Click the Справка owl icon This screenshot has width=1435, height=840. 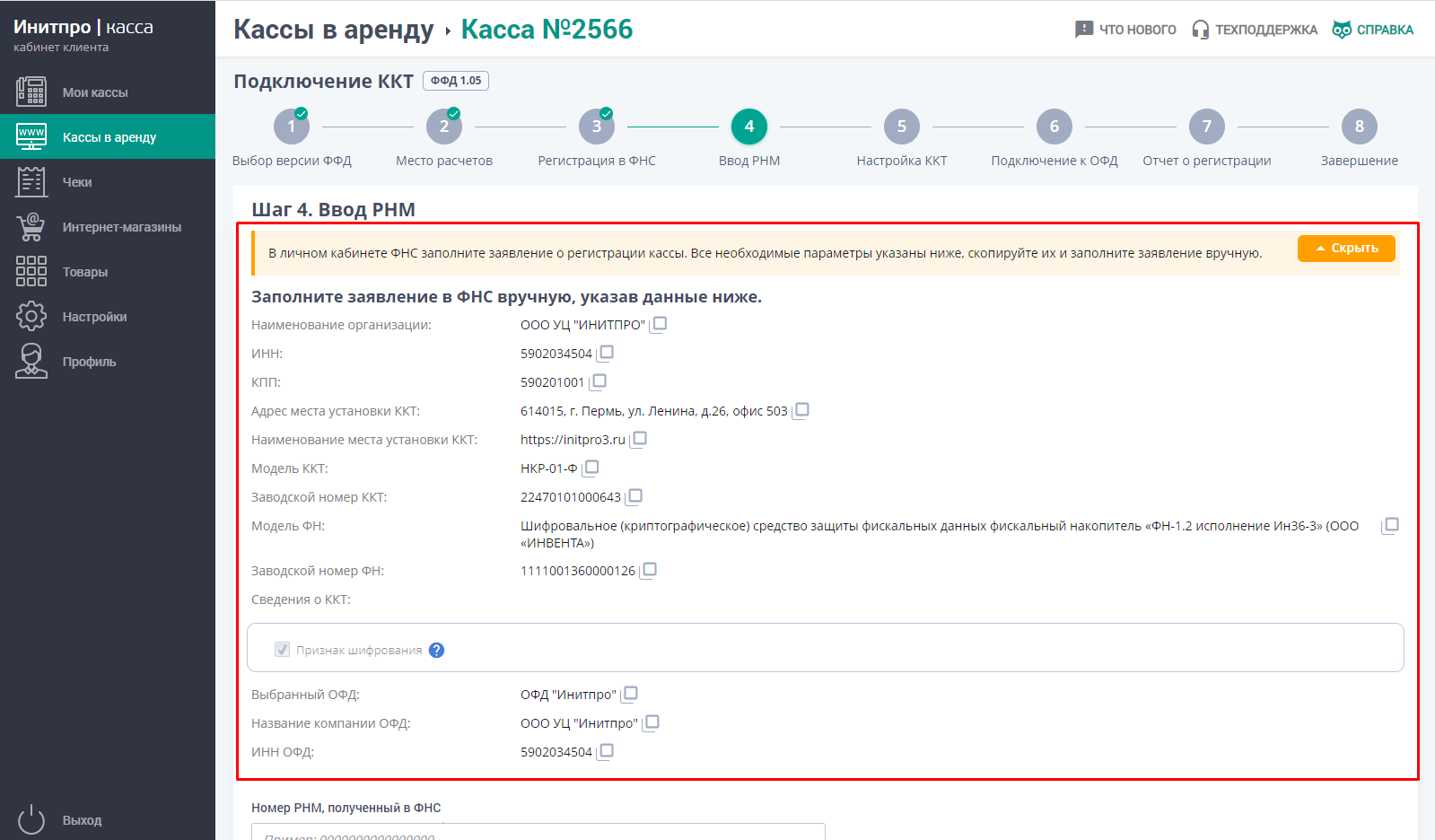1342,30
